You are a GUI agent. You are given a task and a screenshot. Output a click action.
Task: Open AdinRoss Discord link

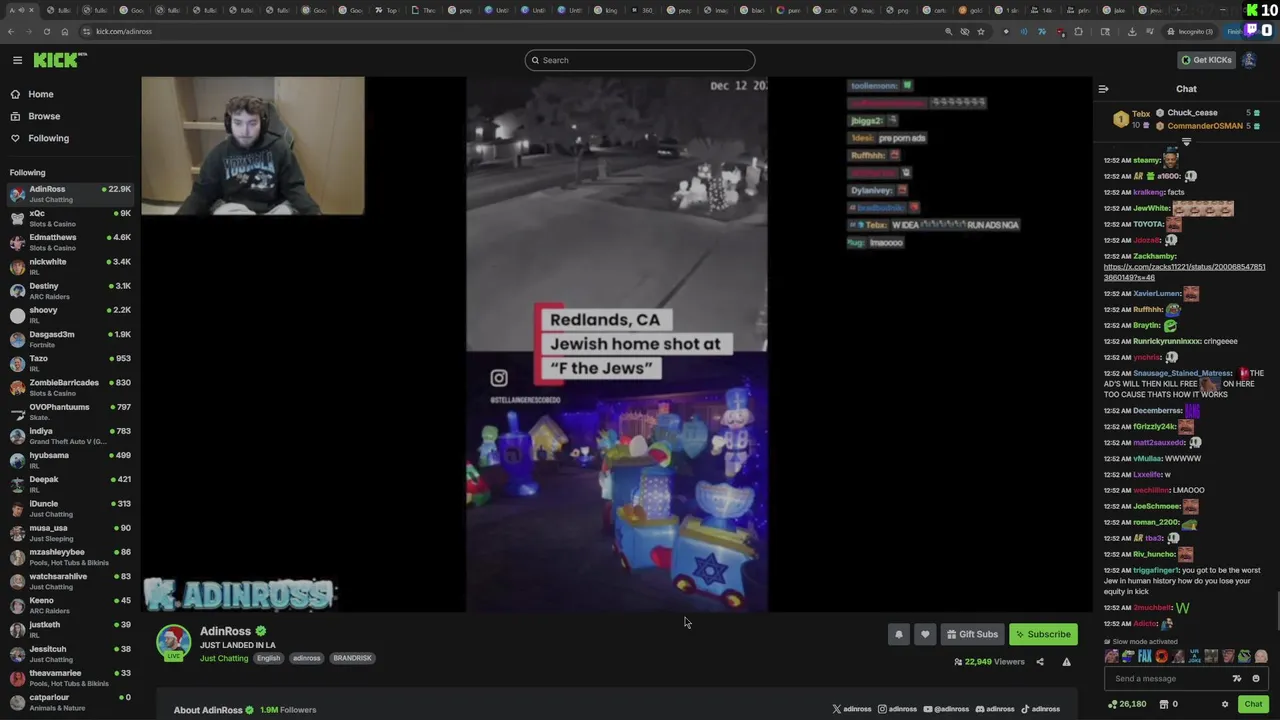995,709
